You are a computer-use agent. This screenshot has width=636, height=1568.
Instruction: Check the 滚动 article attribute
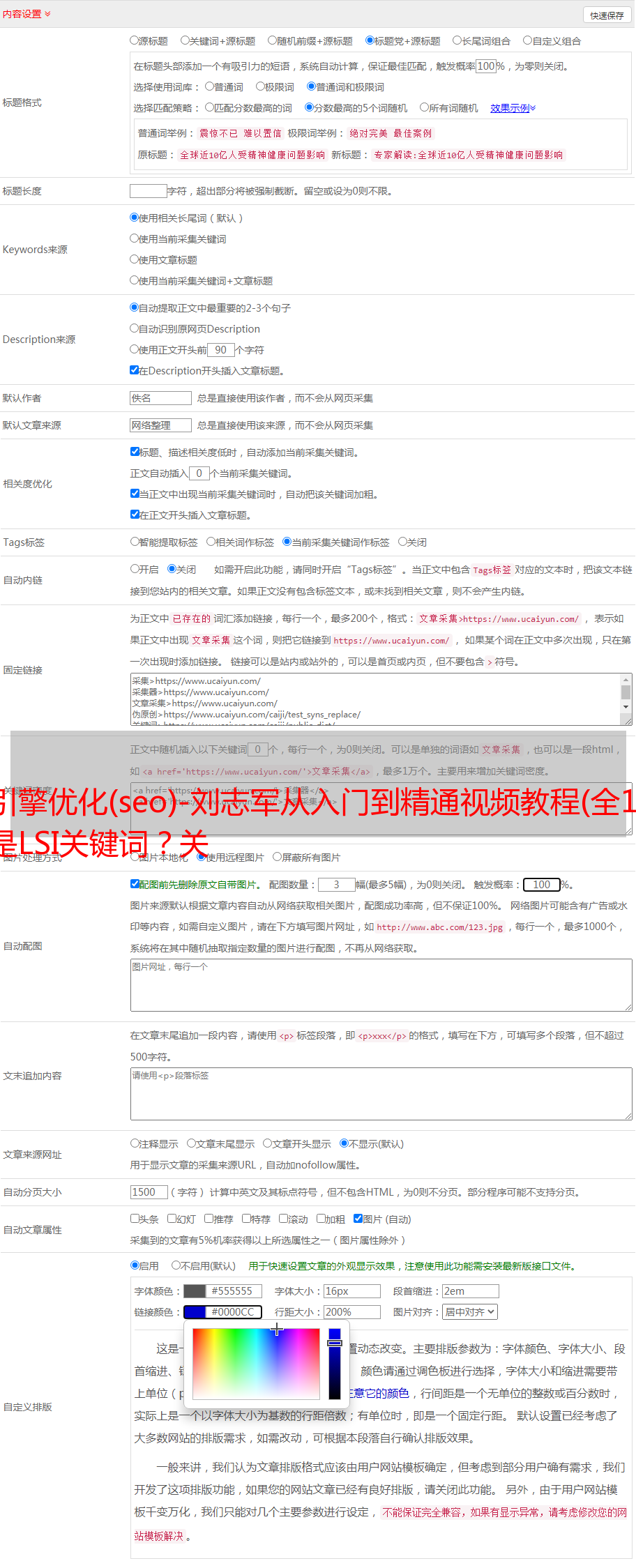pos(283,1219)
